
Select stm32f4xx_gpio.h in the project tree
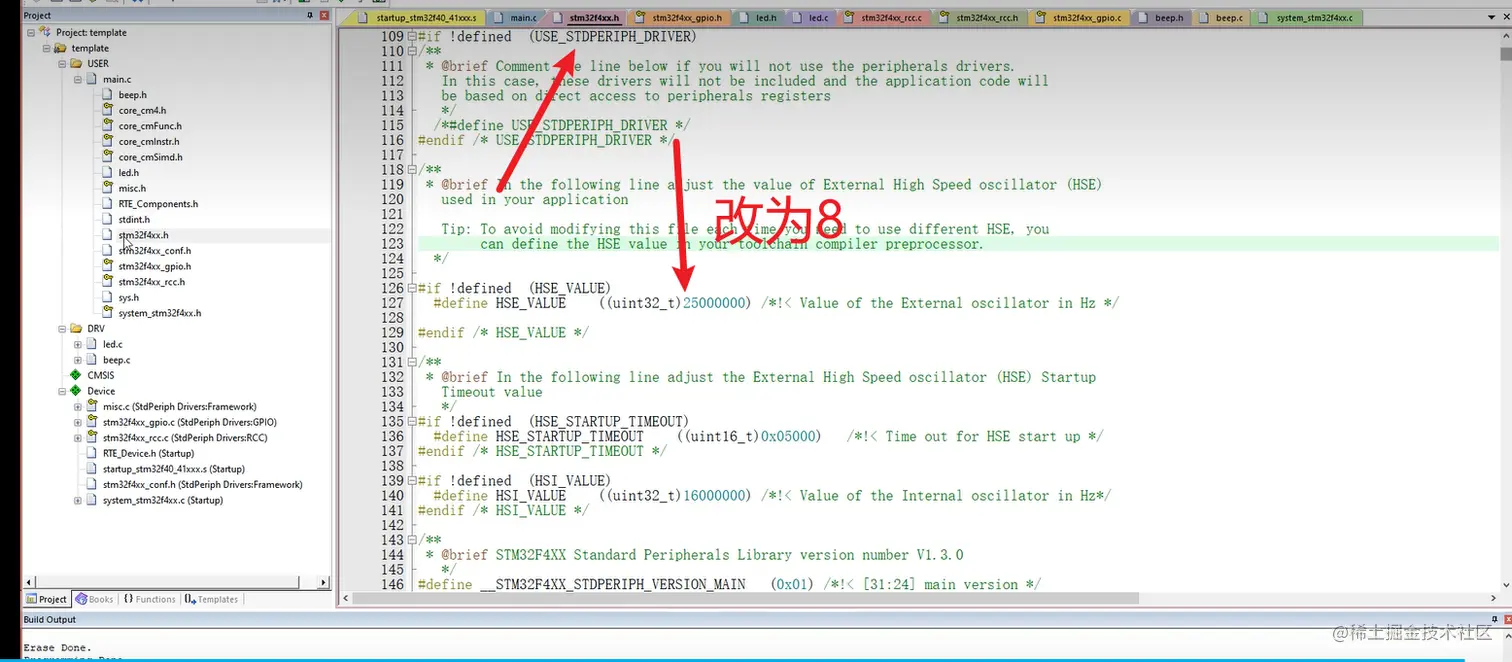click(155, 266)
